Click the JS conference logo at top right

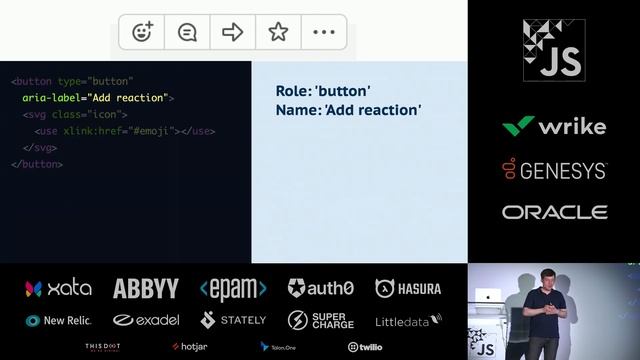click(554, 50)
